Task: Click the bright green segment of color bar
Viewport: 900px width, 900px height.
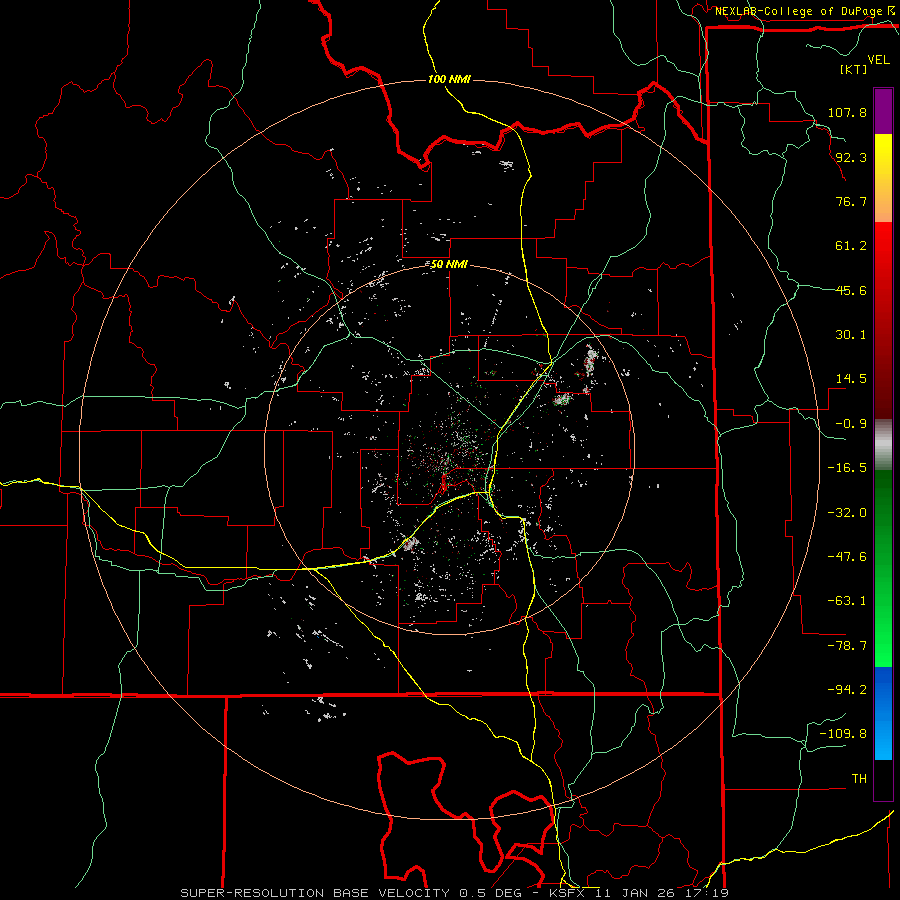Action: [883, 631]
